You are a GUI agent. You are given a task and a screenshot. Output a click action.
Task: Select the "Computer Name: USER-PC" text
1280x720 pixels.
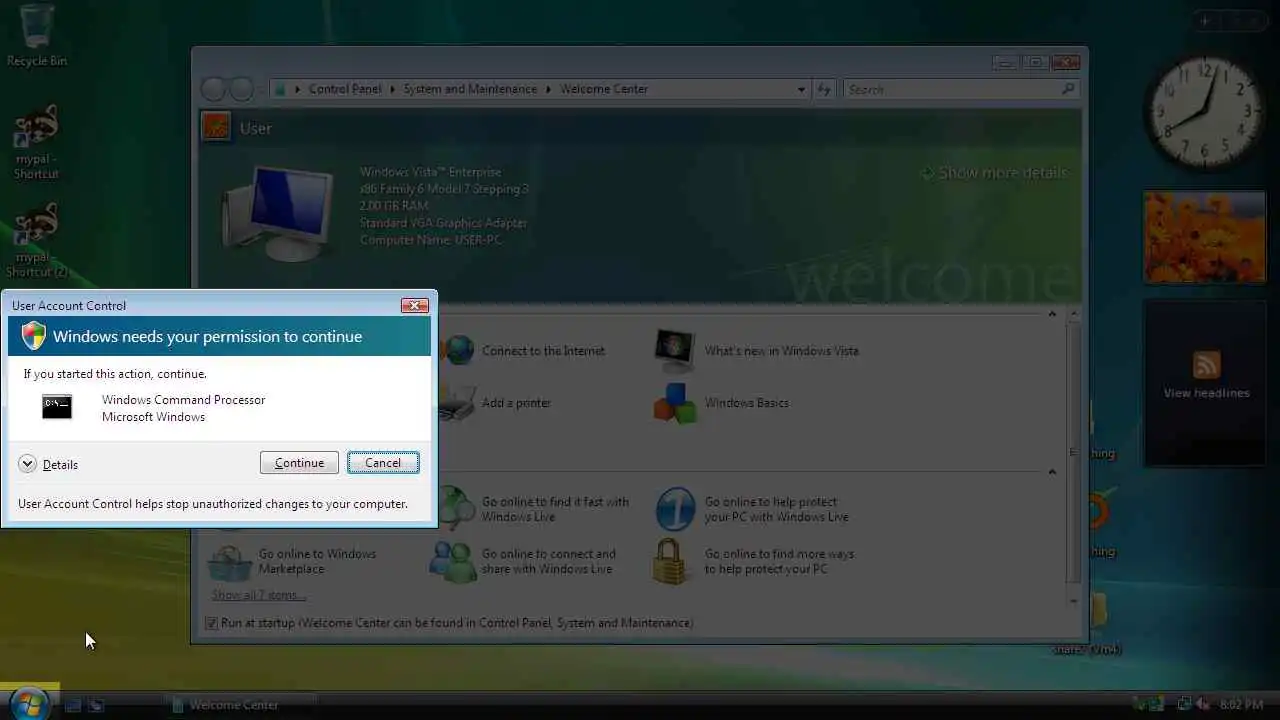(x=431, y=240)
